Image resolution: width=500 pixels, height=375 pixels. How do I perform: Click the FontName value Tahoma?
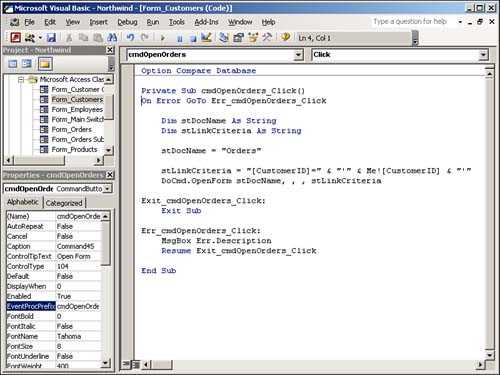(x=69, y=336)
